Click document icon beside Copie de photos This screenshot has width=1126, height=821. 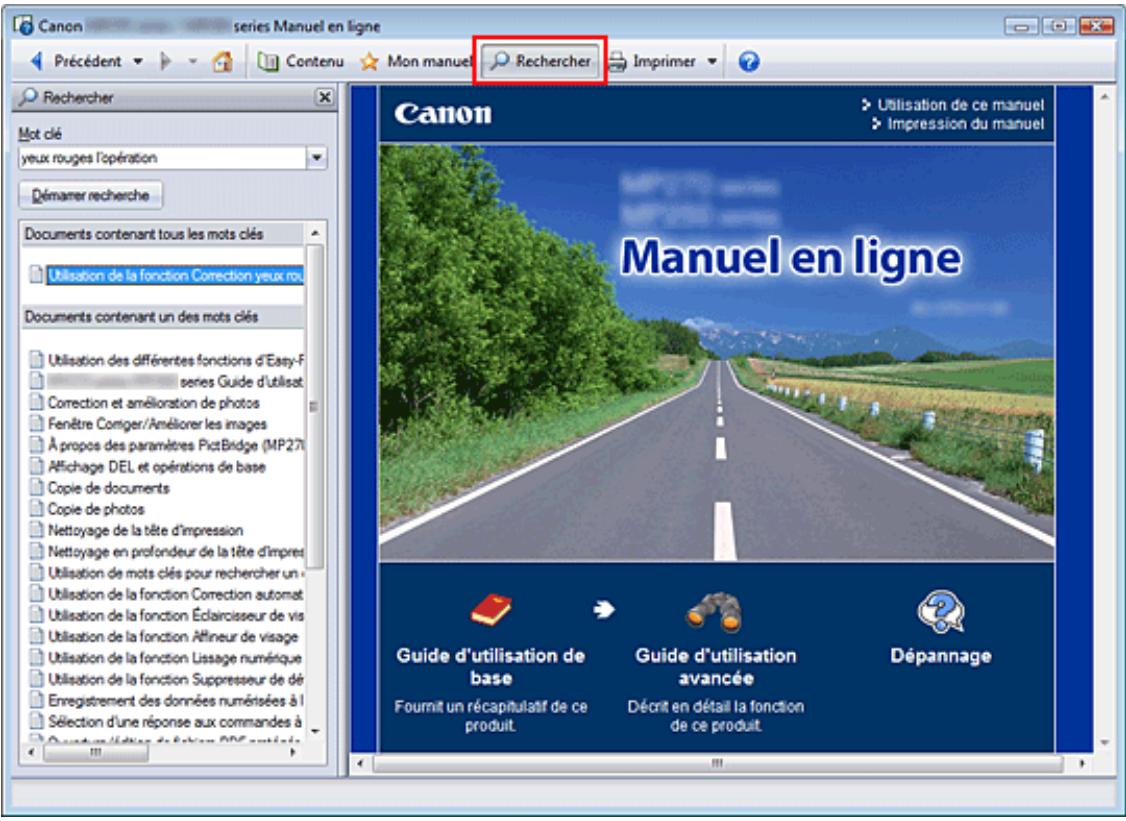pos(36,509)
